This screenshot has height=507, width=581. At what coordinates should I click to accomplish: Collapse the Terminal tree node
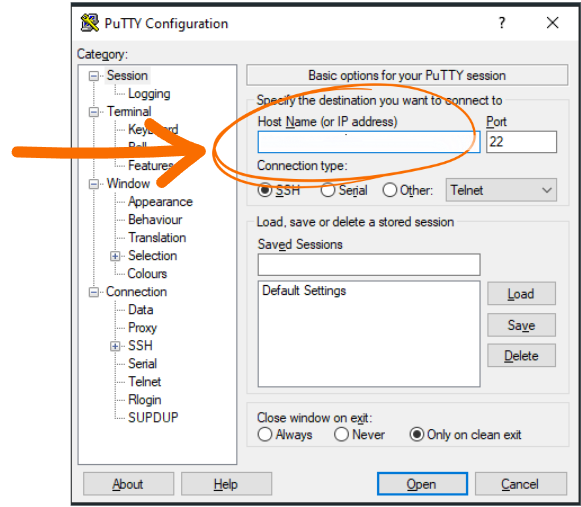pos(94,112)
